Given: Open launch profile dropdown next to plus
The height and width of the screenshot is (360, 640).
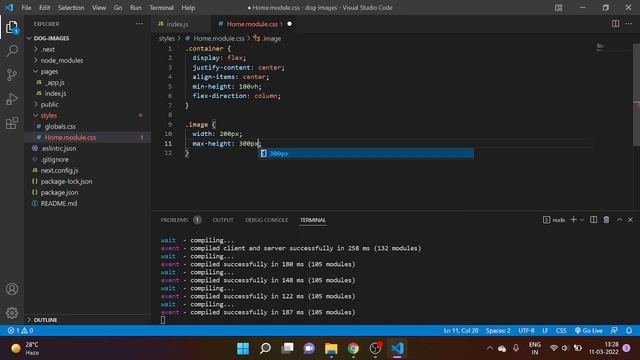Looking at the screenshot, I should click(582, 220).
